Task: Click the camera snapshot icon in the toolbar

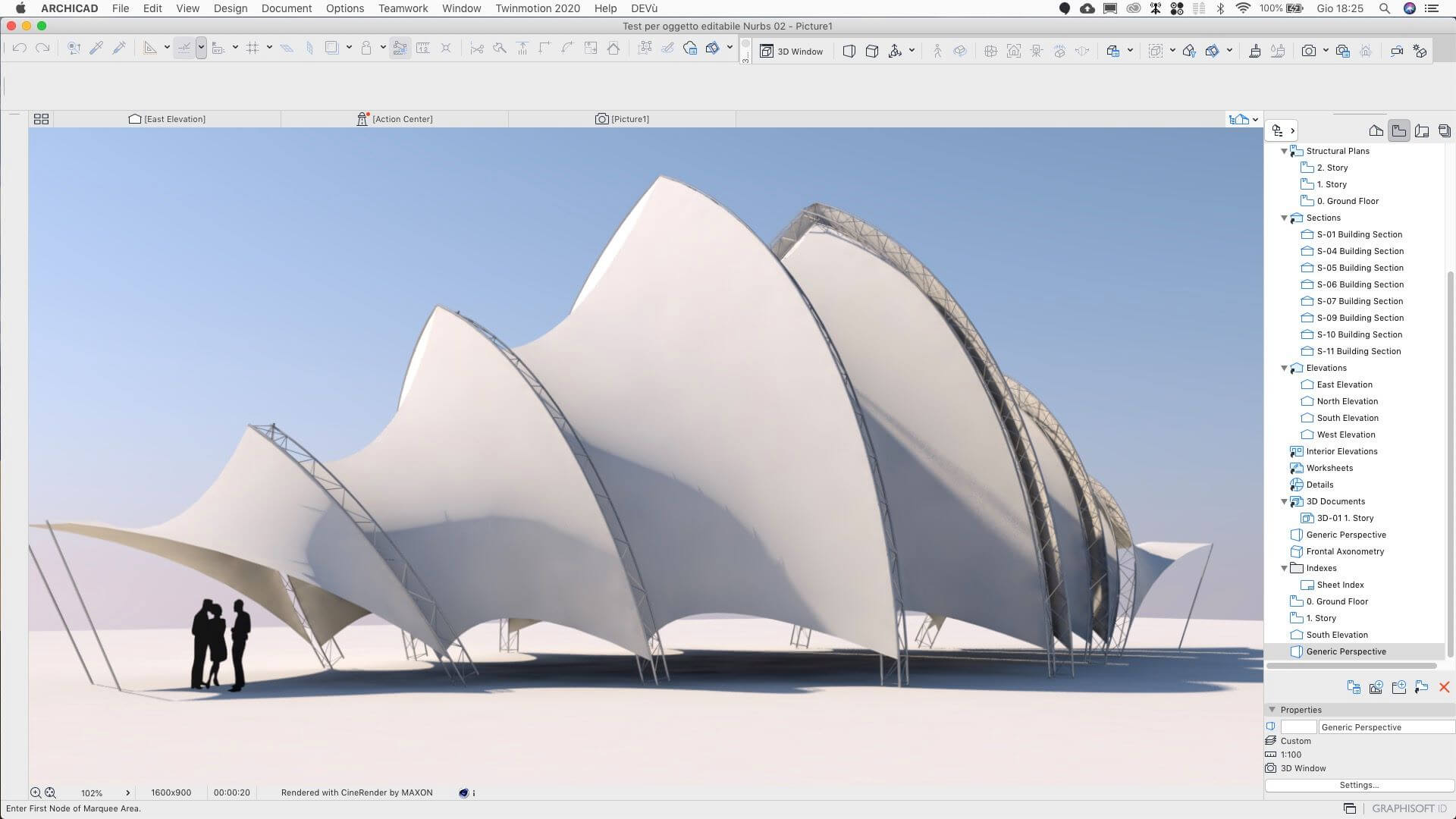Action: (1310, 50)
